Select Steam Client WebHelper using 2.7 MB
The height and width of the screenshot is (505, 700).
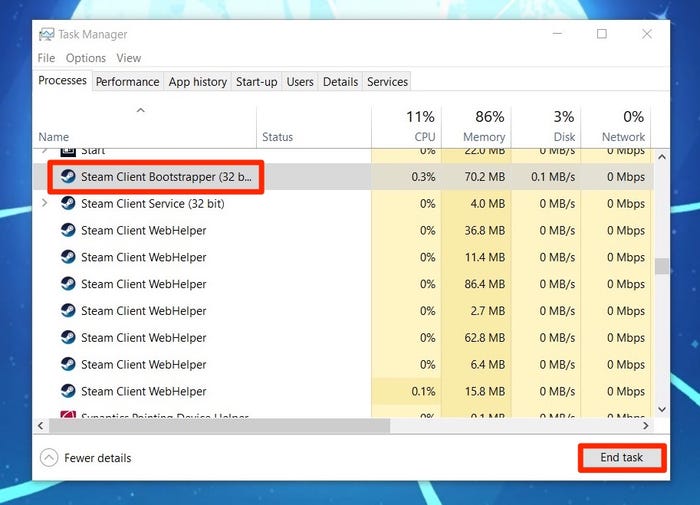(x=344, y=310)
